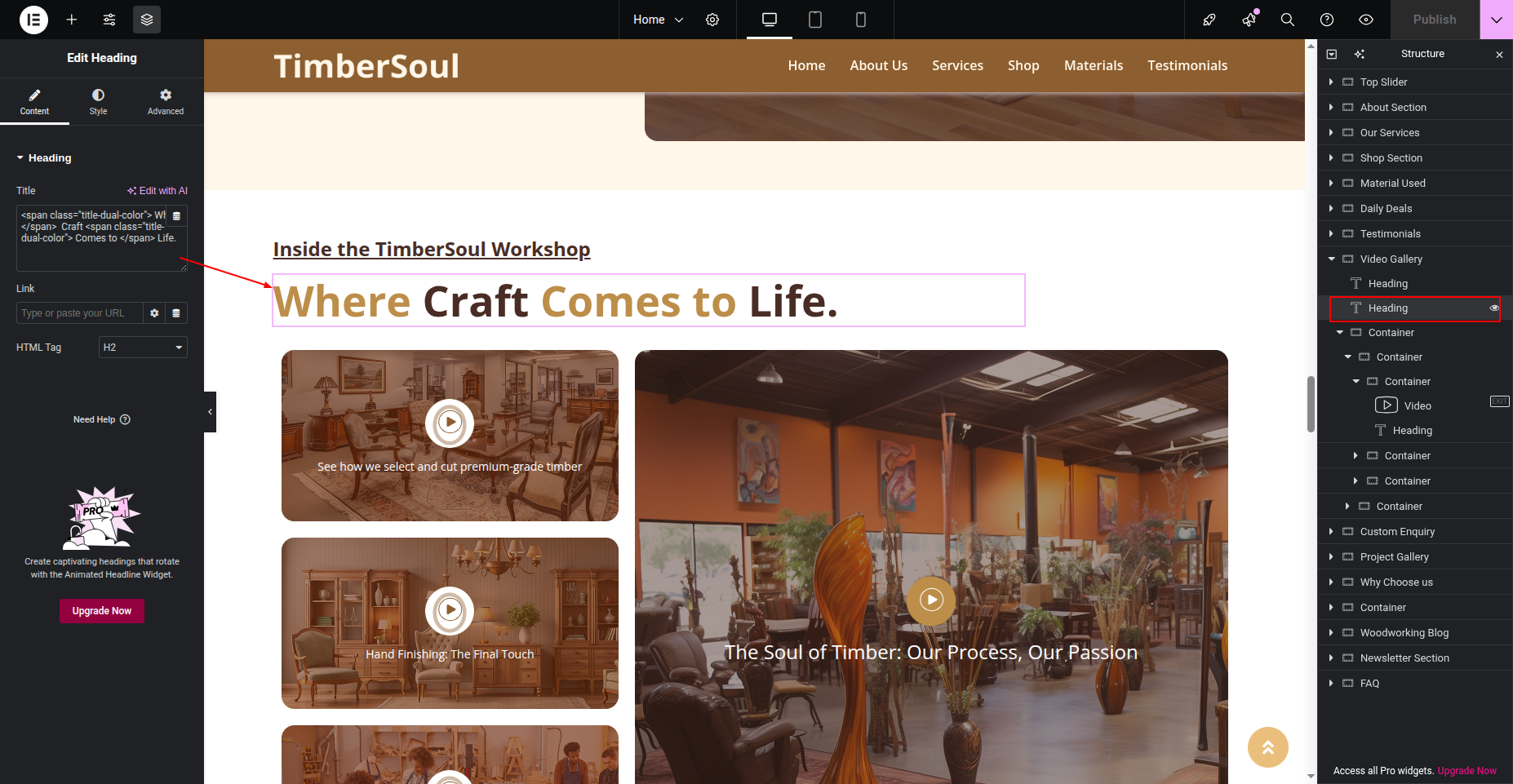
Task: Open the Add Element plus icon
Action: [x=72, y=20]
